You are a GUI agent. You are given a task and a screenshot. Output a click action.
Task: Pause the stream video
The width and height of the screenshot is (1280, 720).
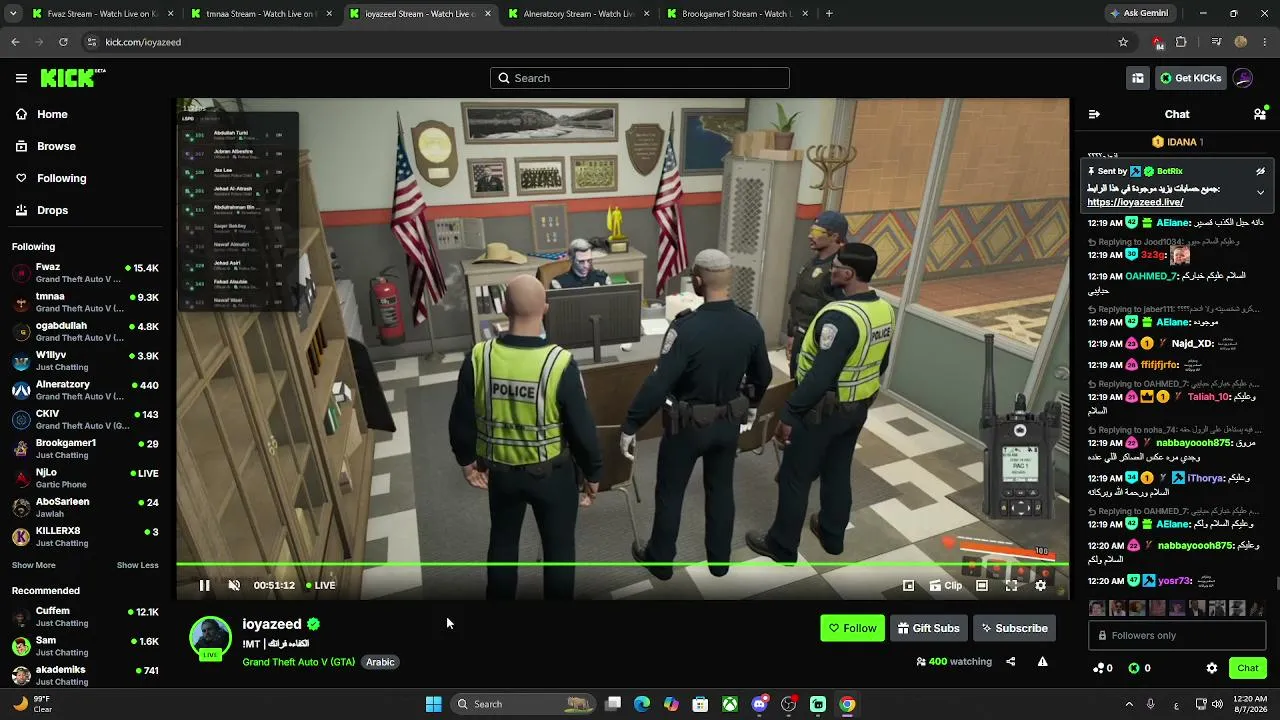point(204,586)
